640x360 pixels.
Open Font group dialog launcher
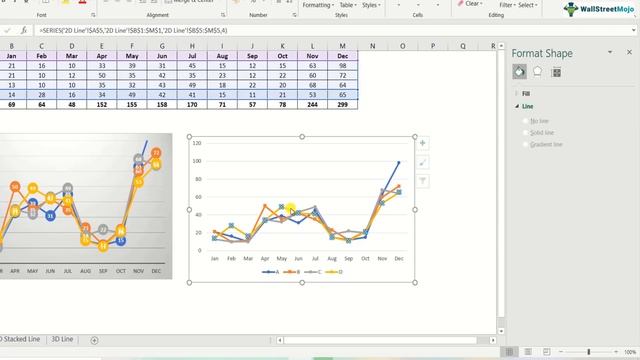click(93, 15)
